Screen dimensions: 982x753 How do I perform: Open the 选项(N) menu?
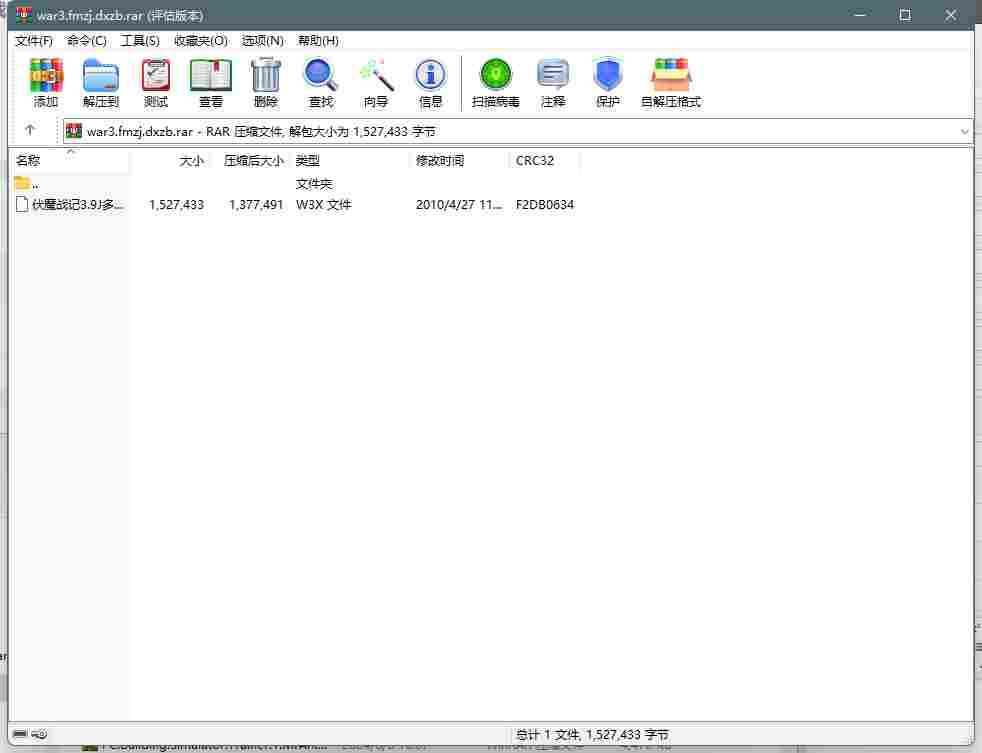pos(262,41)
